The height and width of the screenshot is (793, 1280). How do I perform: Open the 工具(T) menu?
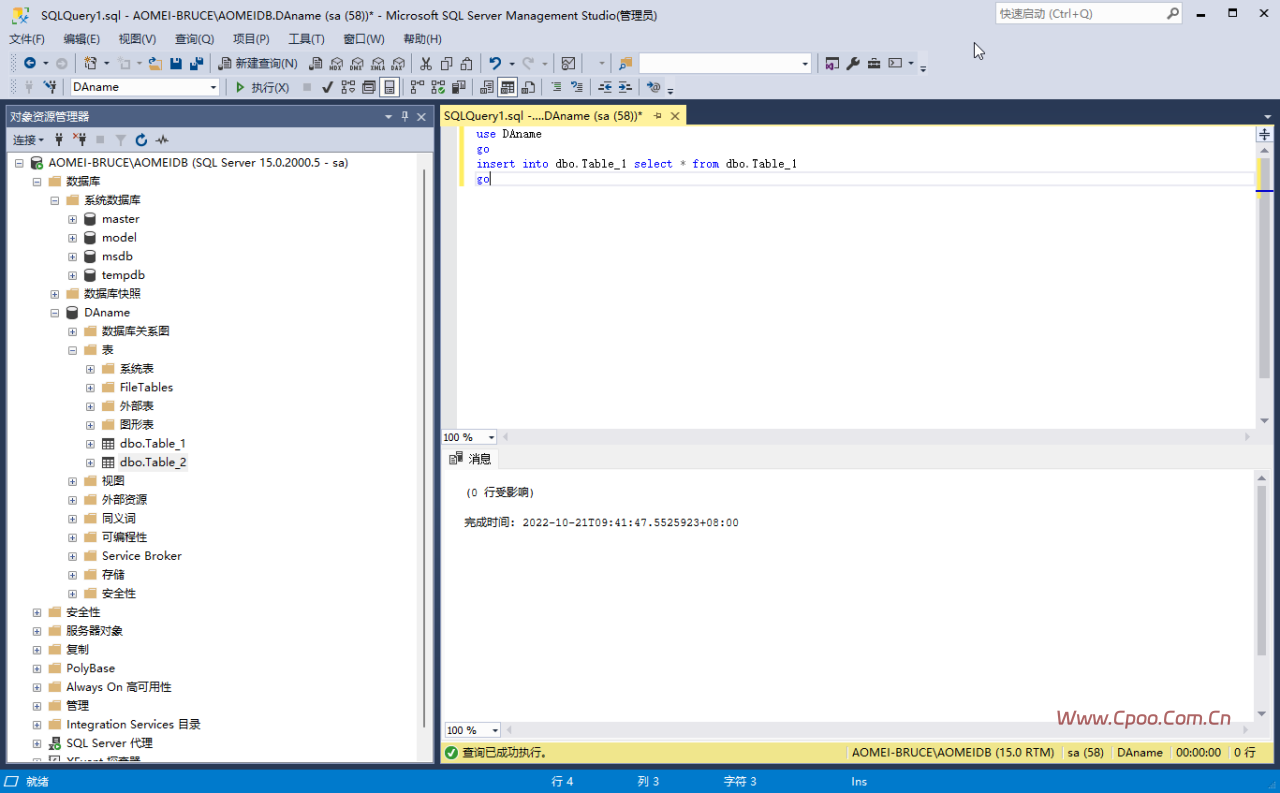pyautogui.click(x=306, y=39)
